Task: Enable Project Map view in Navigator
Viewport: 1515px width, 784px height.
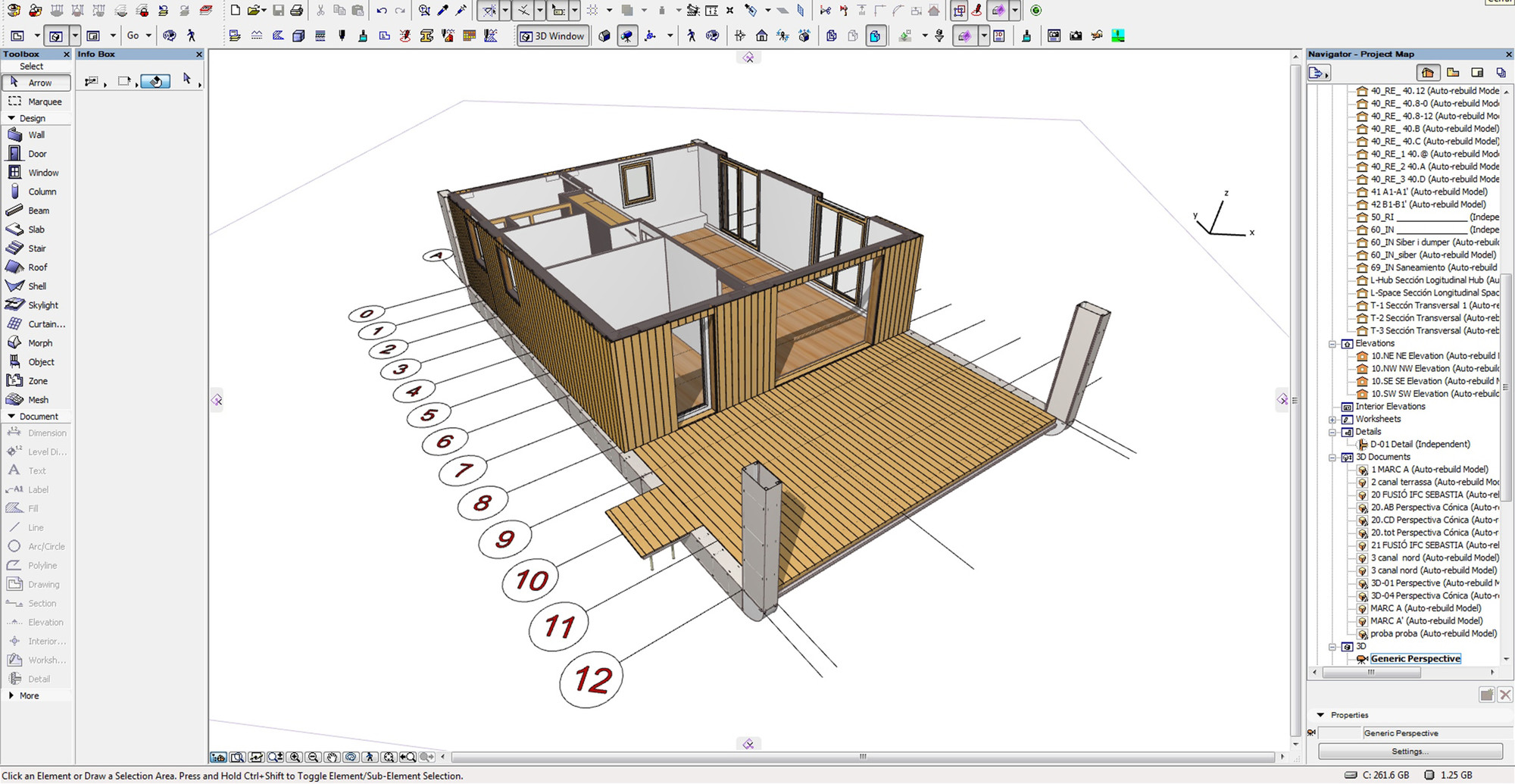Action: 1428,73
